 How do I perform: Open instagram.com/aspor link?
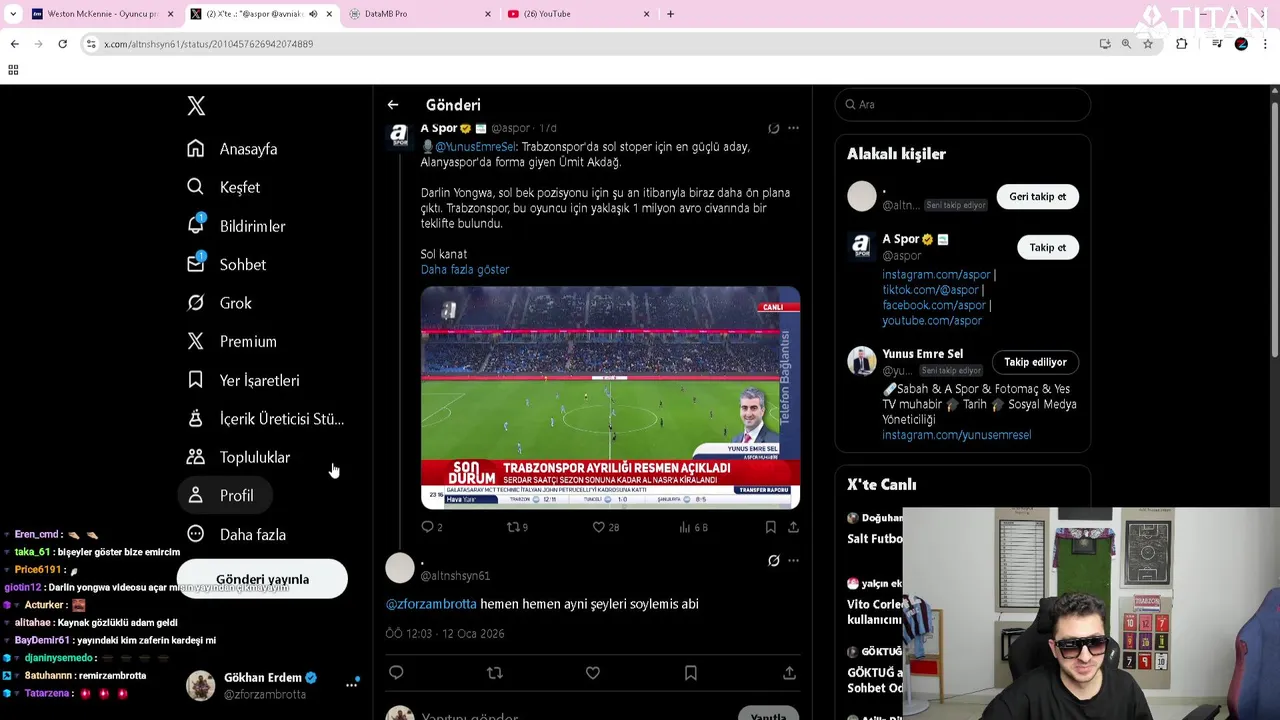tap(936, 275)
